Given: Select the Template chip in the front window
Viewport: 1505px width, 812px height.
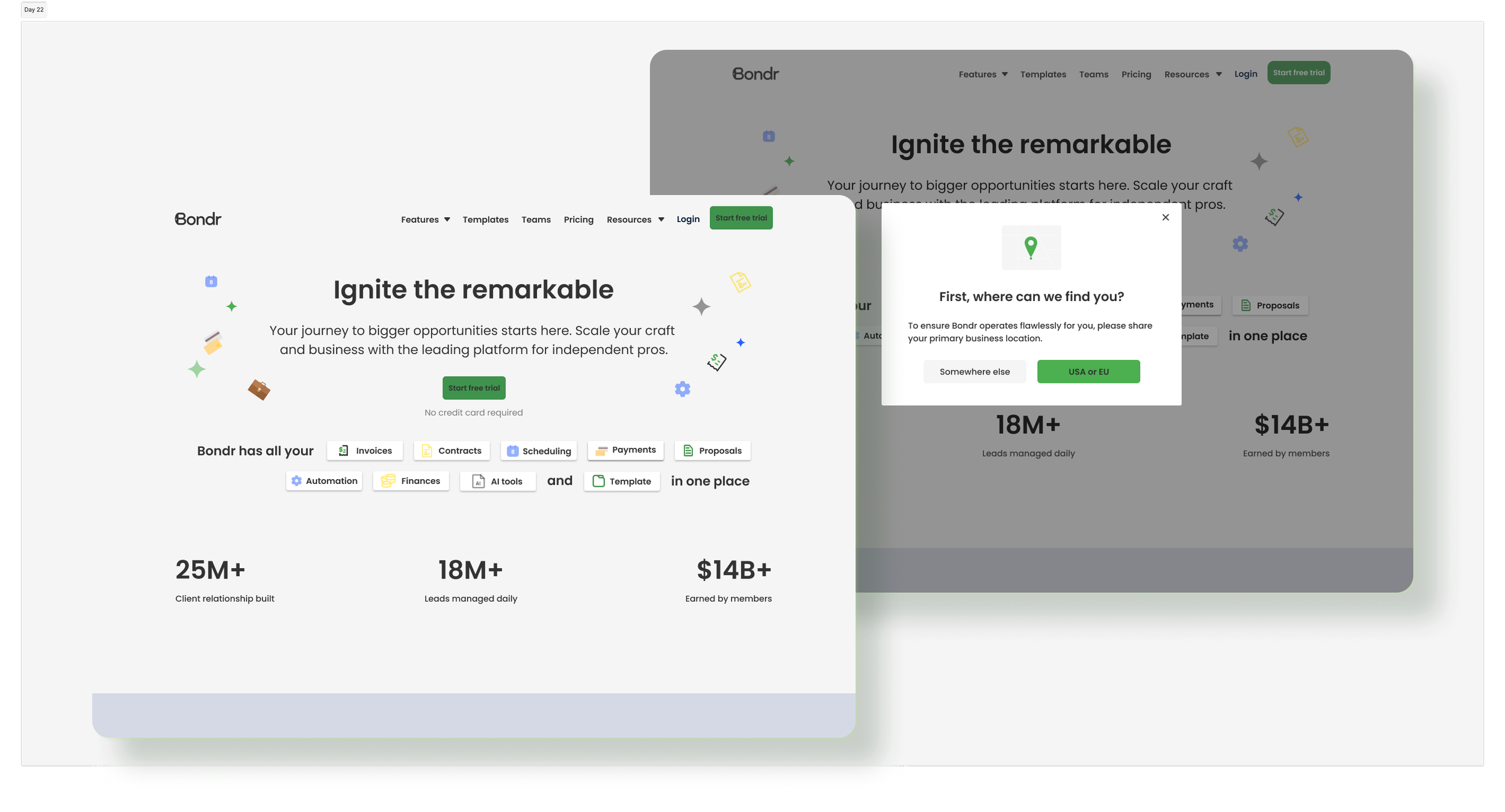Looking at the screenshot, I should tap(622, 482).
